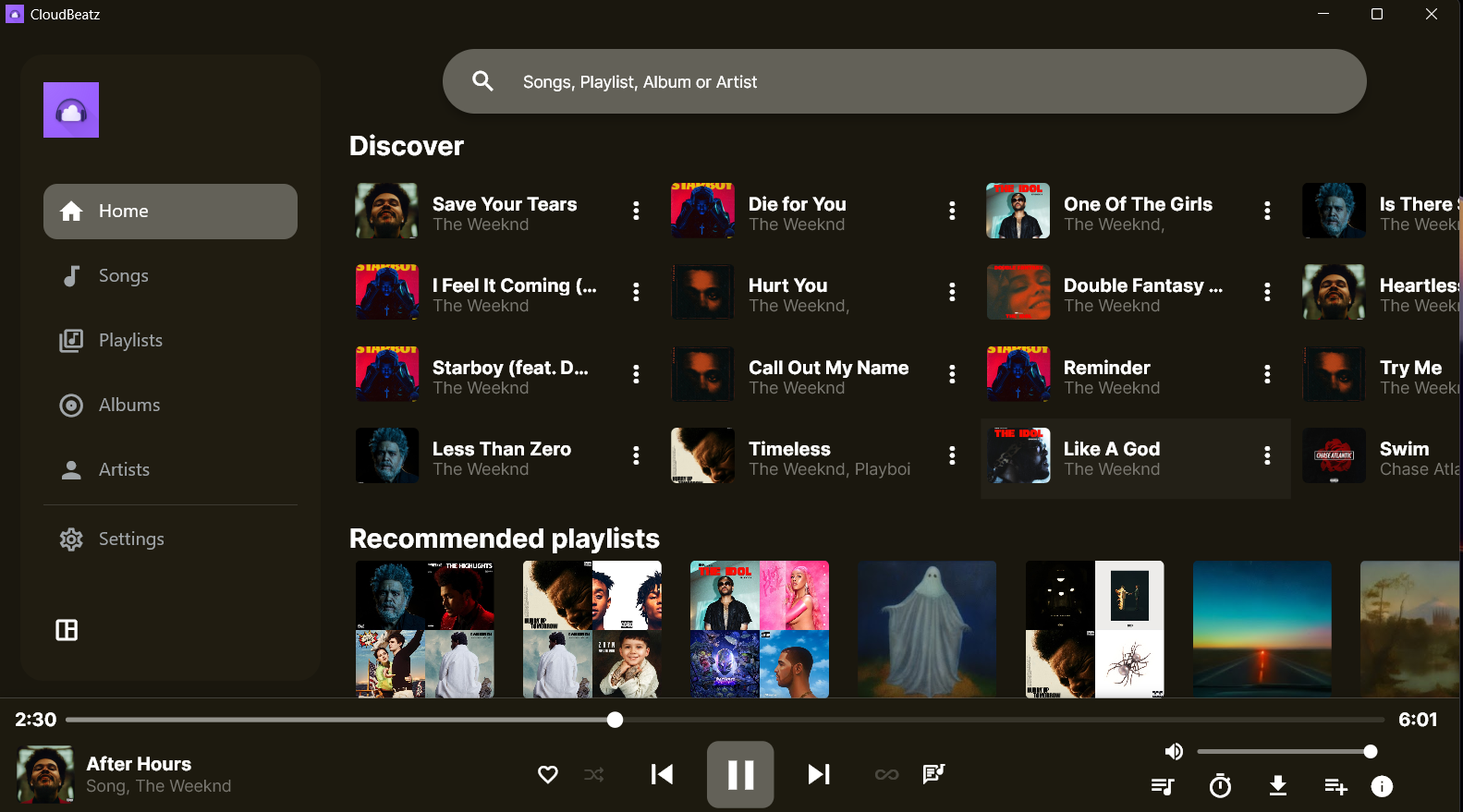Open second recommended playlist collage

tap(592, 629)
